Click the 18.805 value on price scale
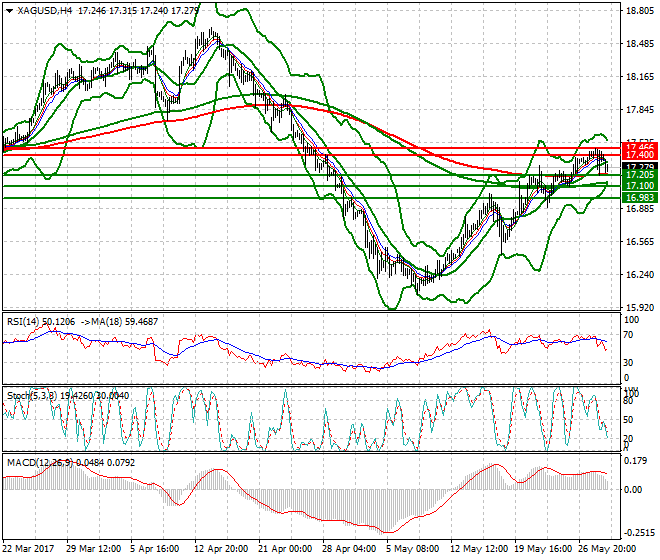This screenshot has width=660, height=560. pos(639,11)
